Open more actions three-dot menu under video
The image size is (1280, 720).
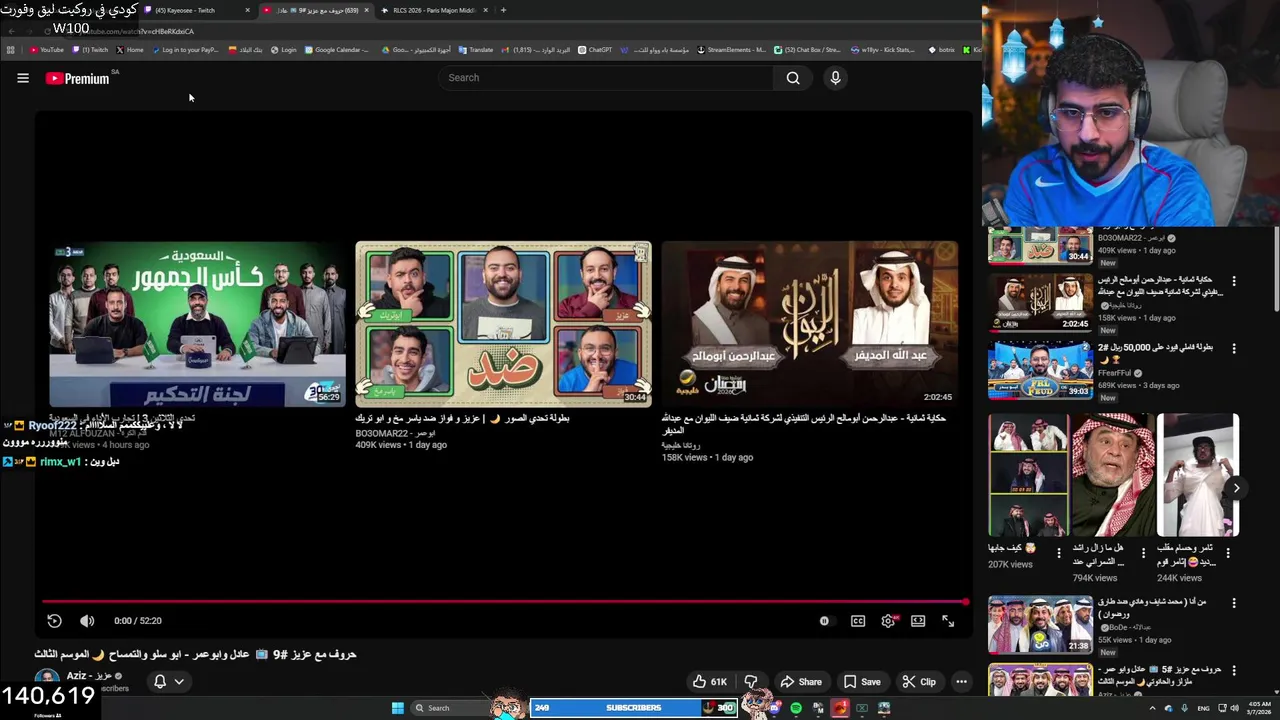click(961, 682)
